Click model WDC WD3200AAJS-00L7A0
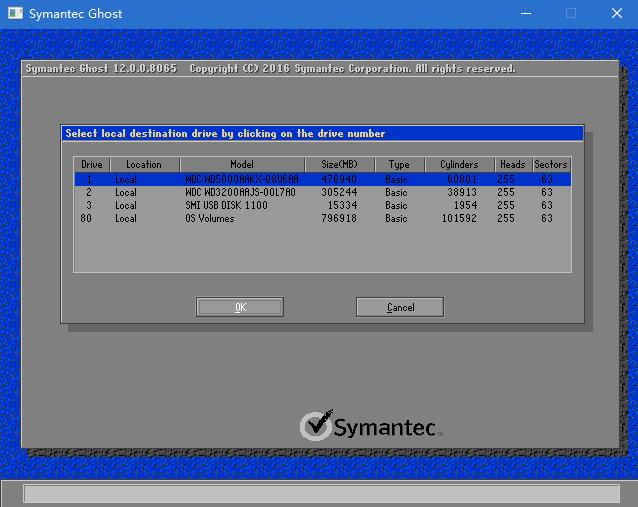The height and width of the screenshot is (507, 638). click(x=240, y=192)
